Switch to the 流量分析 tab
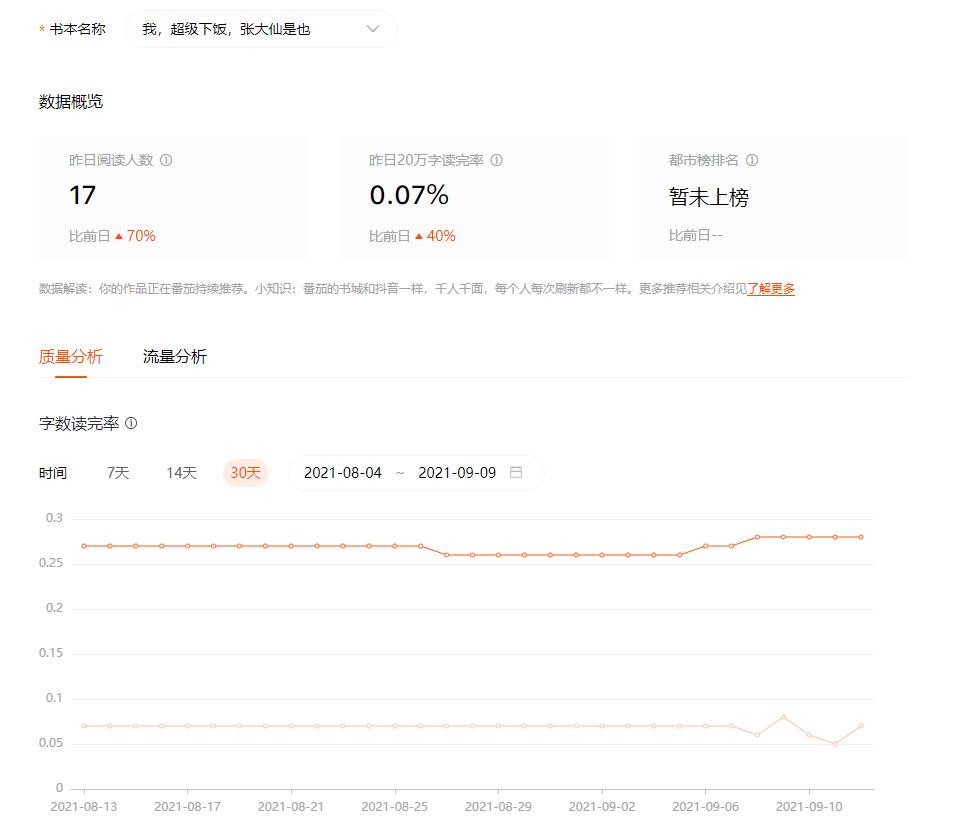The width and height of the screenshot is (954, 826). pos(176,356)
